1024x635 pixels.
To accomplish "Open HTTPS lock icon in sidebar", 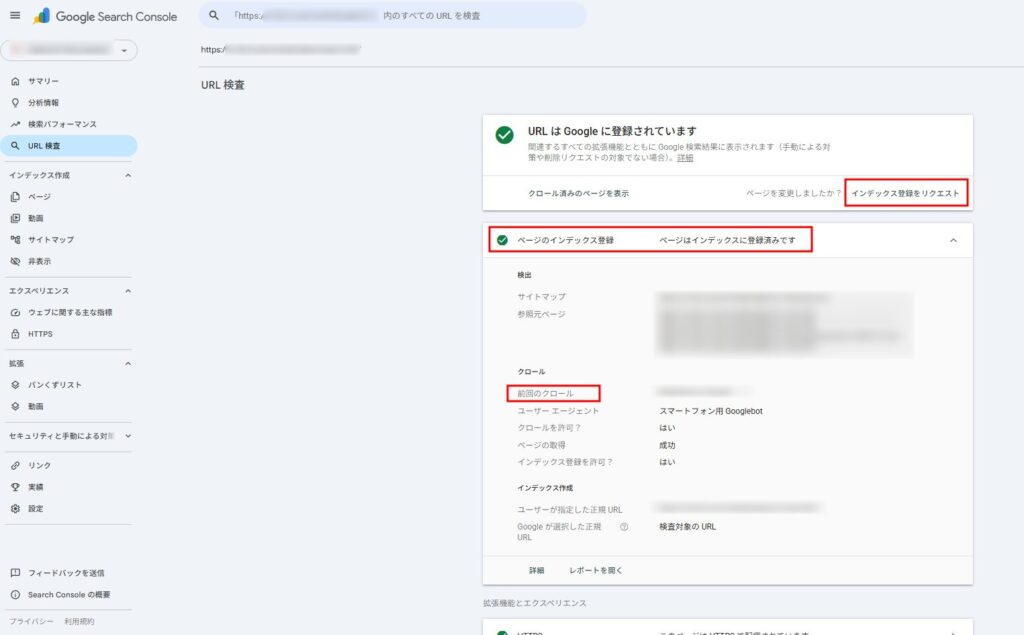I will pyautogui.click(x=15, y=334).
